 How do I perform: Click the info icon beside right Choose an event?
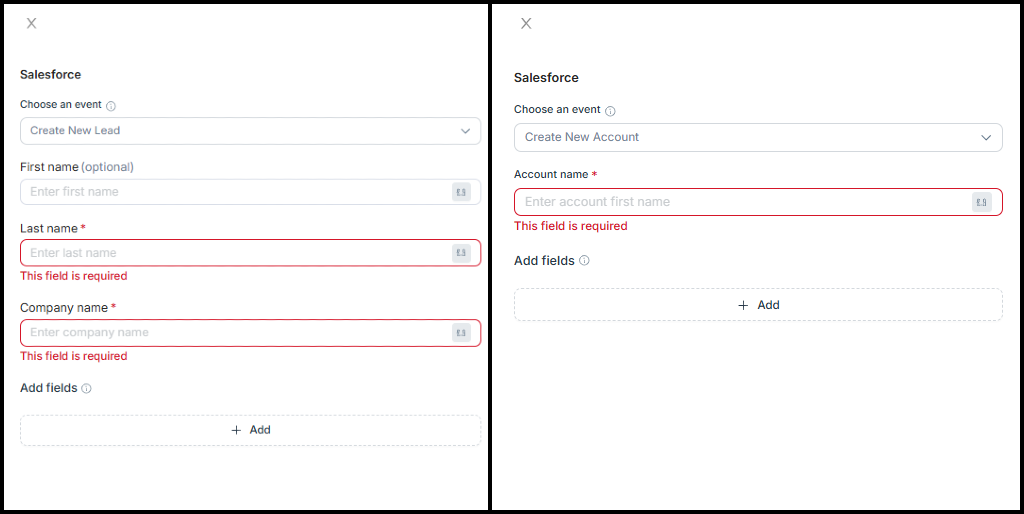tap(610, 111)
